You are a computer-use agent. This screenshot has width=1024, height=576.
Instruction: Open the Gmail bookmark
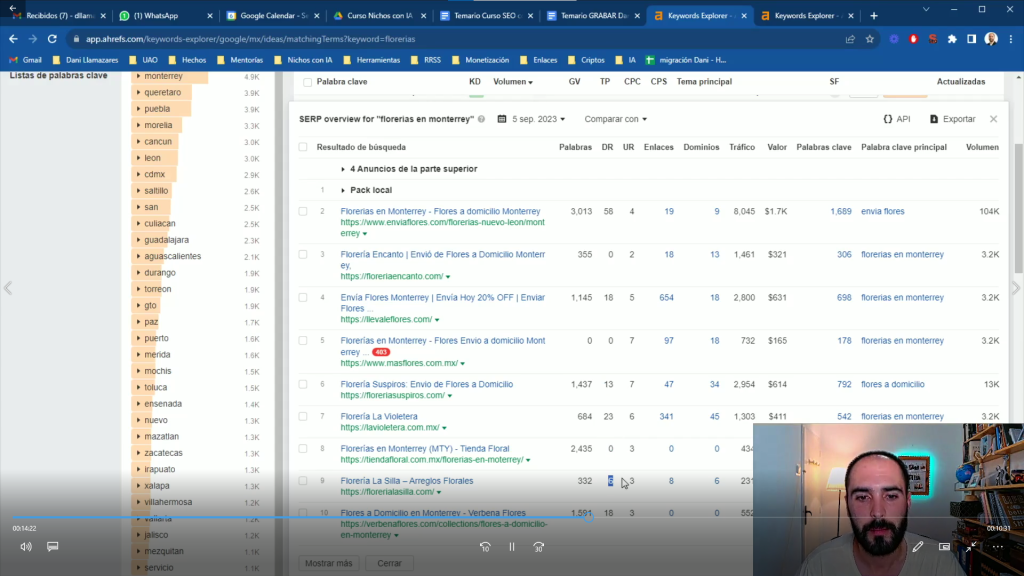coord(25,60)
